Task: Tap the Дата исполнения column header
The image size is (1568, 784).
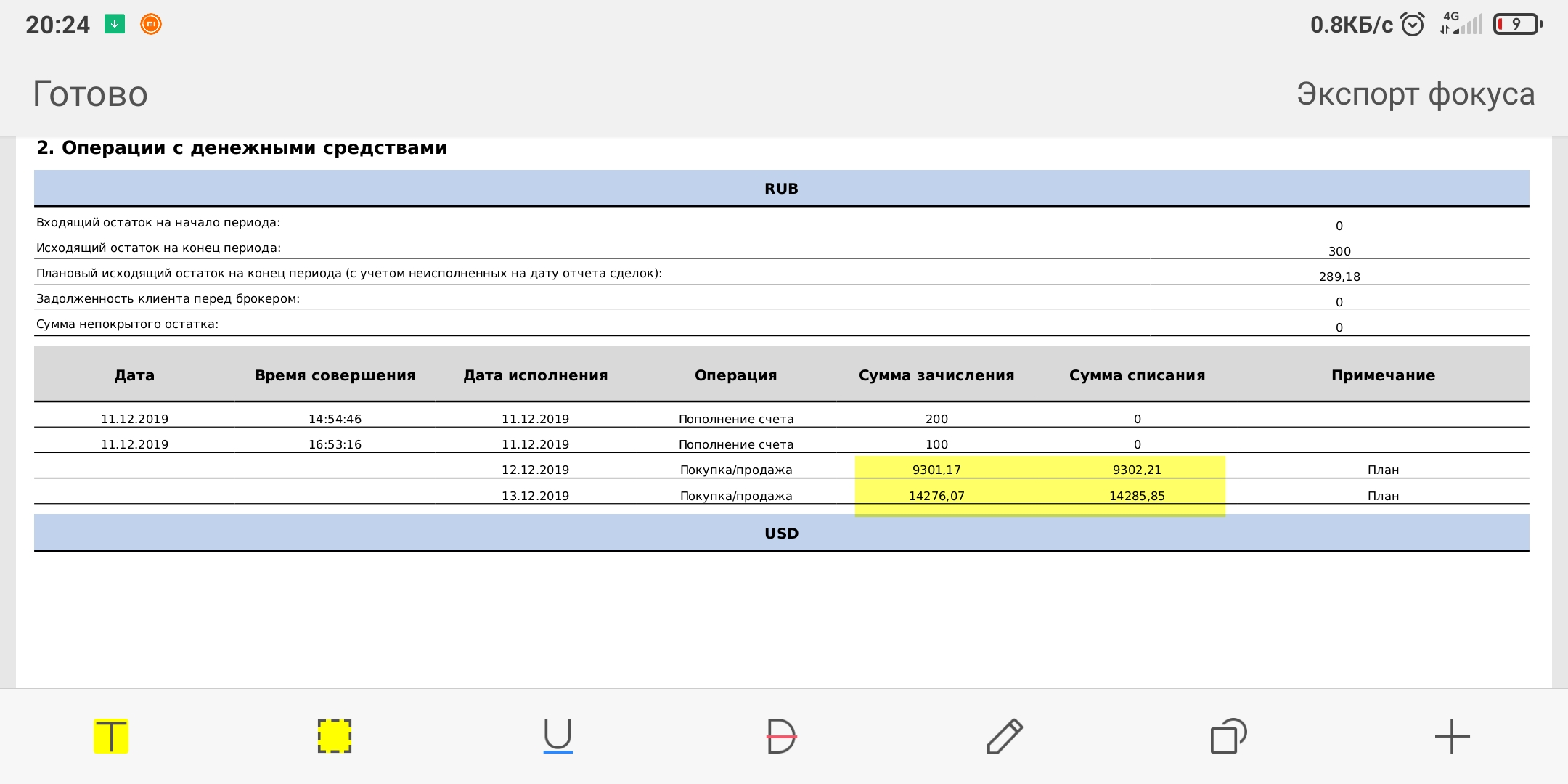Action: (536, 375)
